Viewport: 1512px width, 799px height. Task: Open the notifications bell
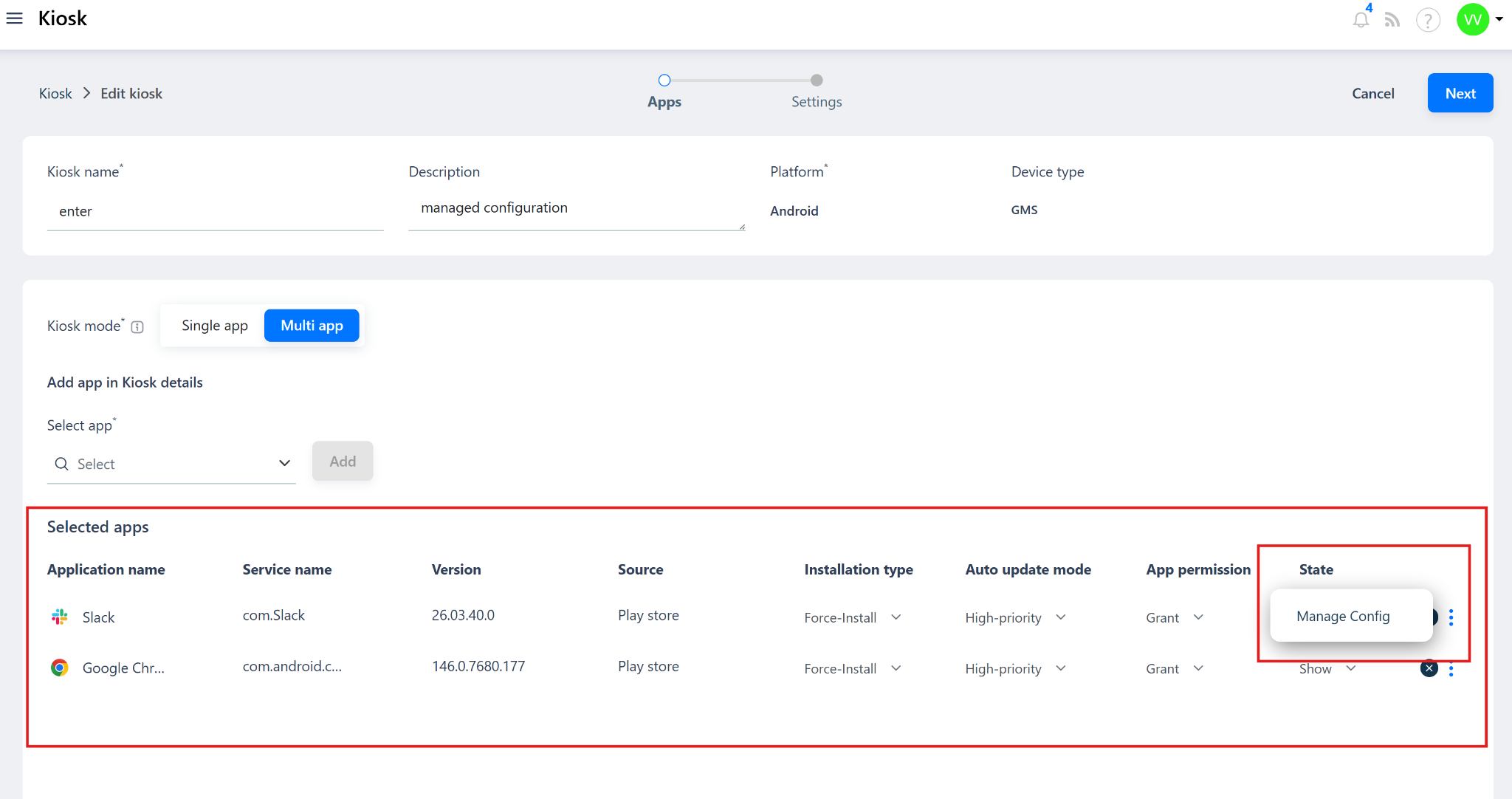tap(1361, 20)
